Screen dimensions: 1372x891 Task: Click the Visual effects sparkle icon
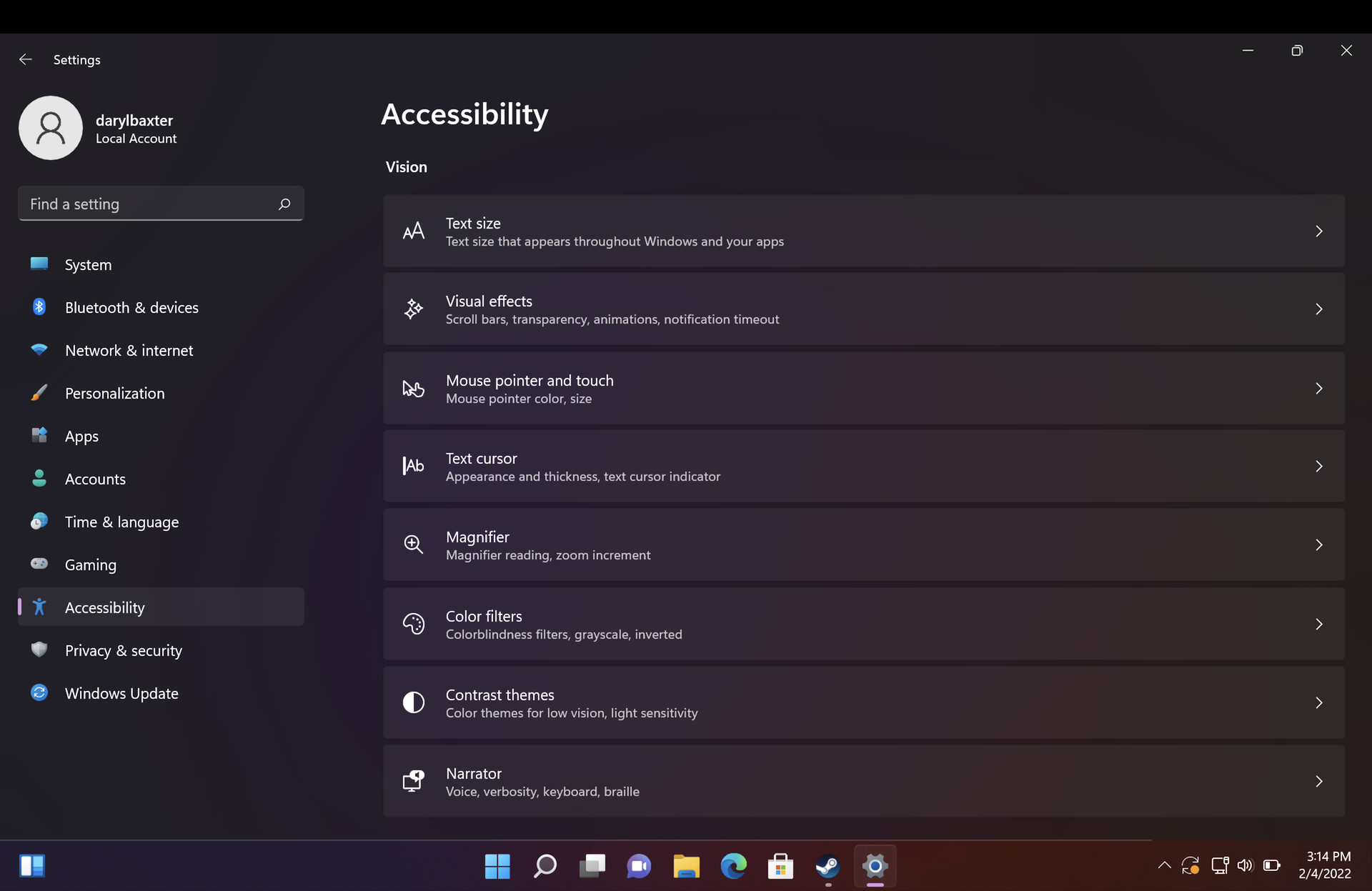click(413, 309)
